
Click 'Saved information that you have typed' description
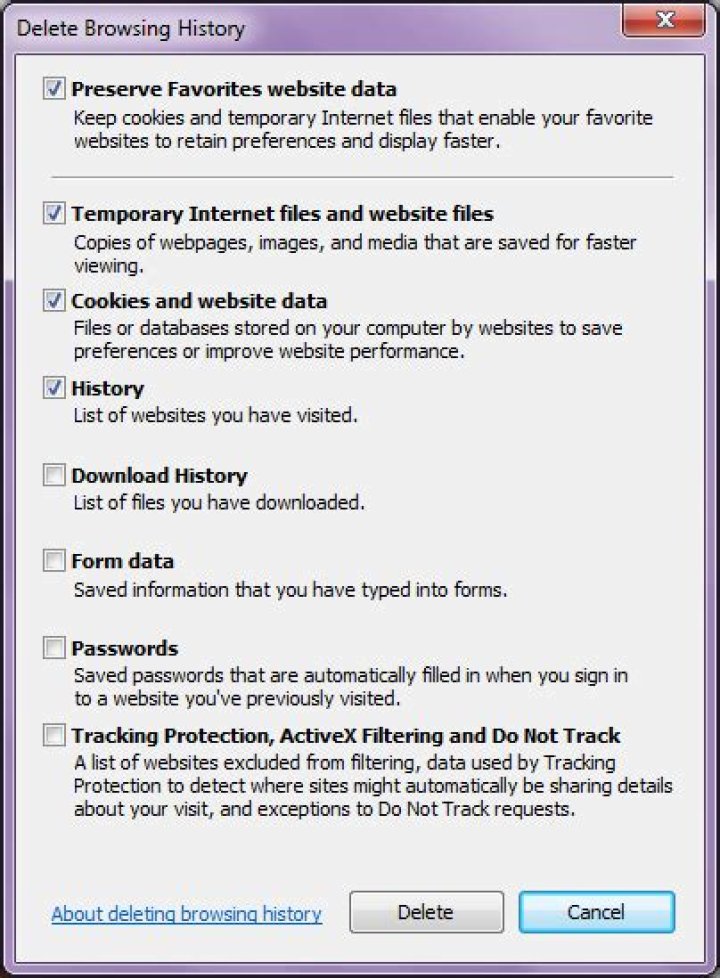click(290, 589)
